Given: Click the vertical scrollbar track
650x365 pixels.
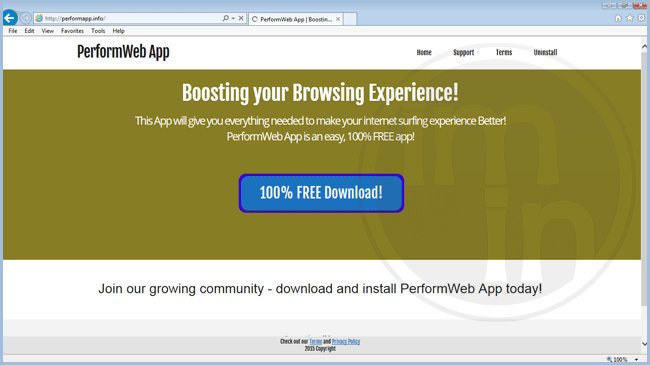Looking at the screenshot, I should coord(644,195).
